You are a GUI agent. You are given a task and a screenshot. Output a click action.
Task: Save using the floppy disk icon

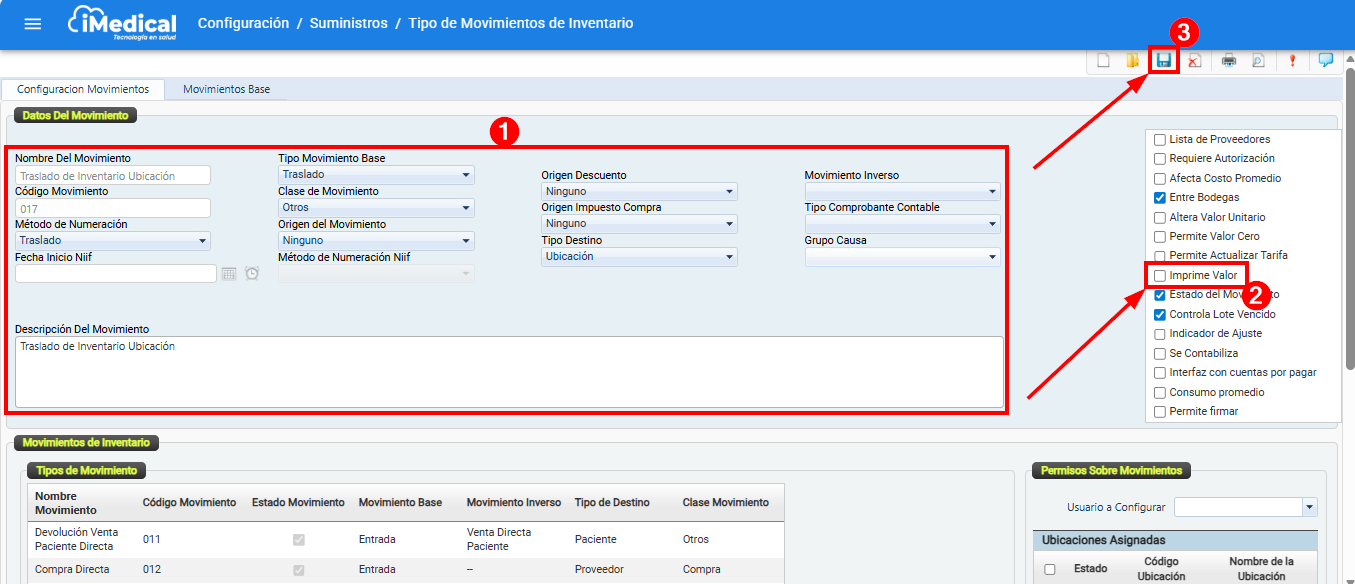(1163, 60)
